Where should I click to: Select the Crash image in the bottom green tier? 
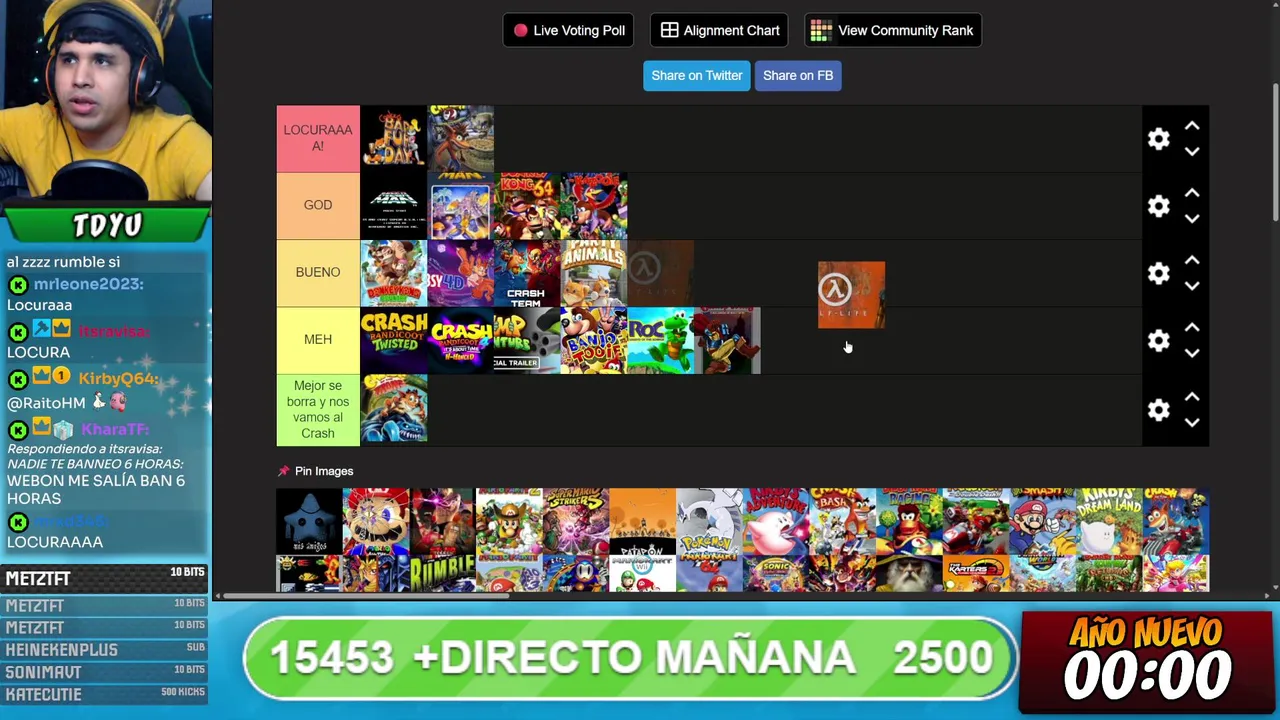tap(394, 409)
